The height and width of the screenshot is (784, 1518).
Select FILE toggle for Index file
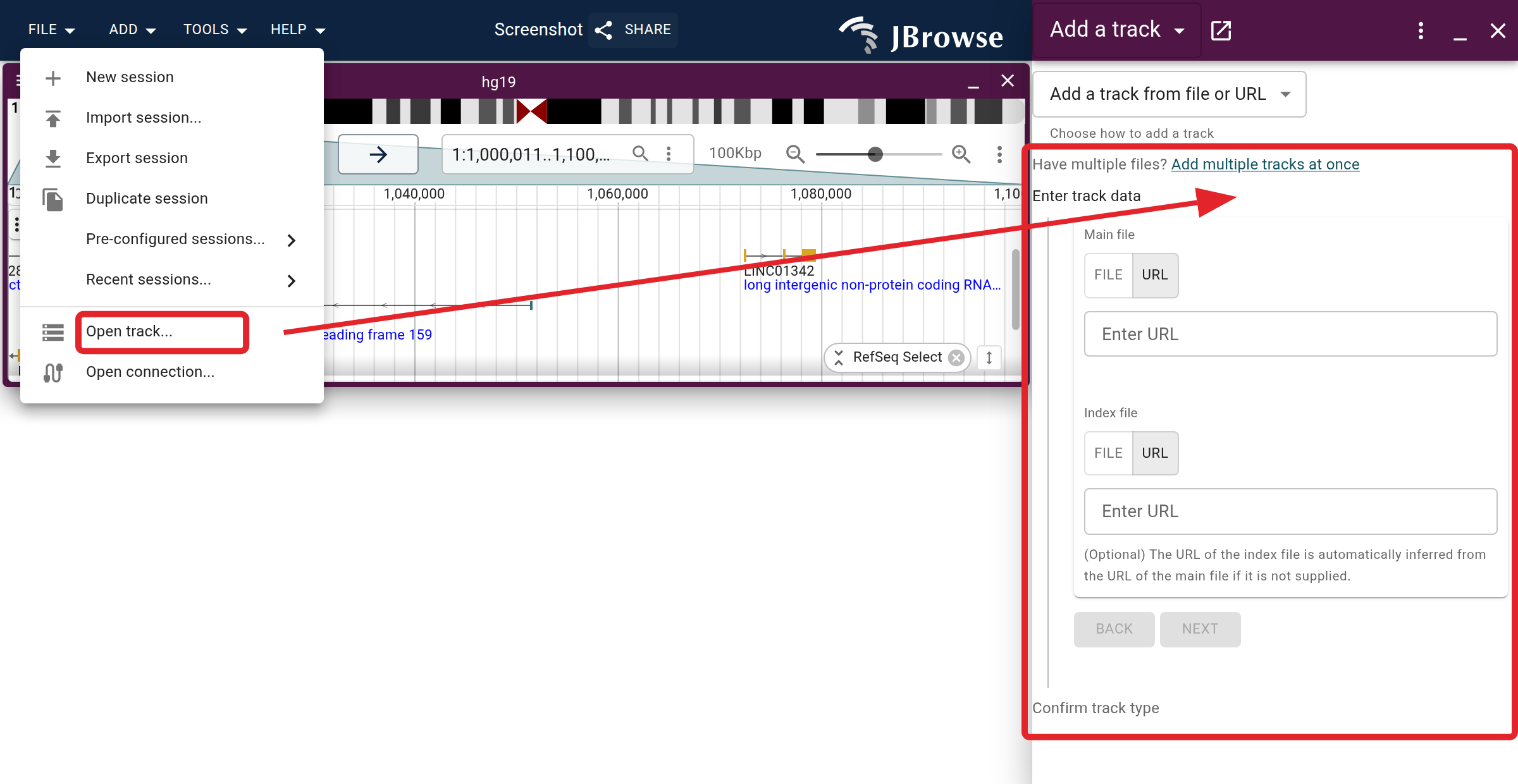[1108, 453]
